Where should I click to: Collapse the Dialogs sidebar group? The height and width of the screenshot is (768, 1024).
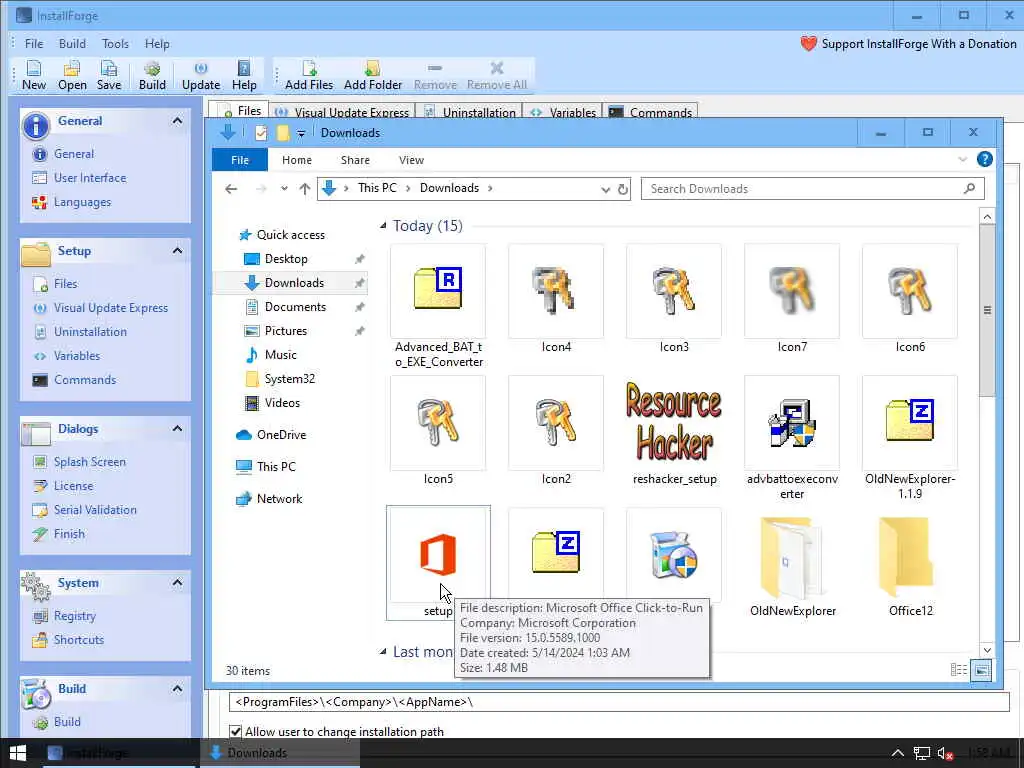click(x=177, y=428)
